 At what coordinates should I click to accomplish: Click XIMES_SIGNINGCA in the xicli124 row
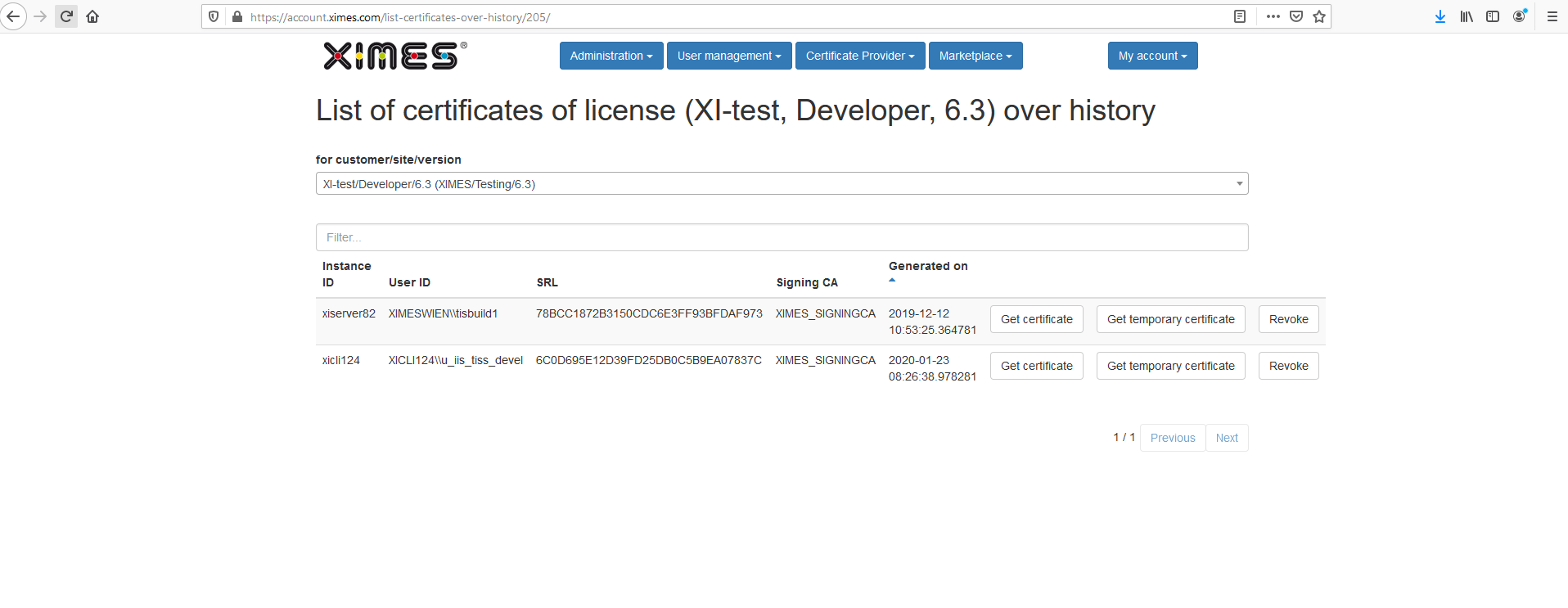[x=826, y=360]
